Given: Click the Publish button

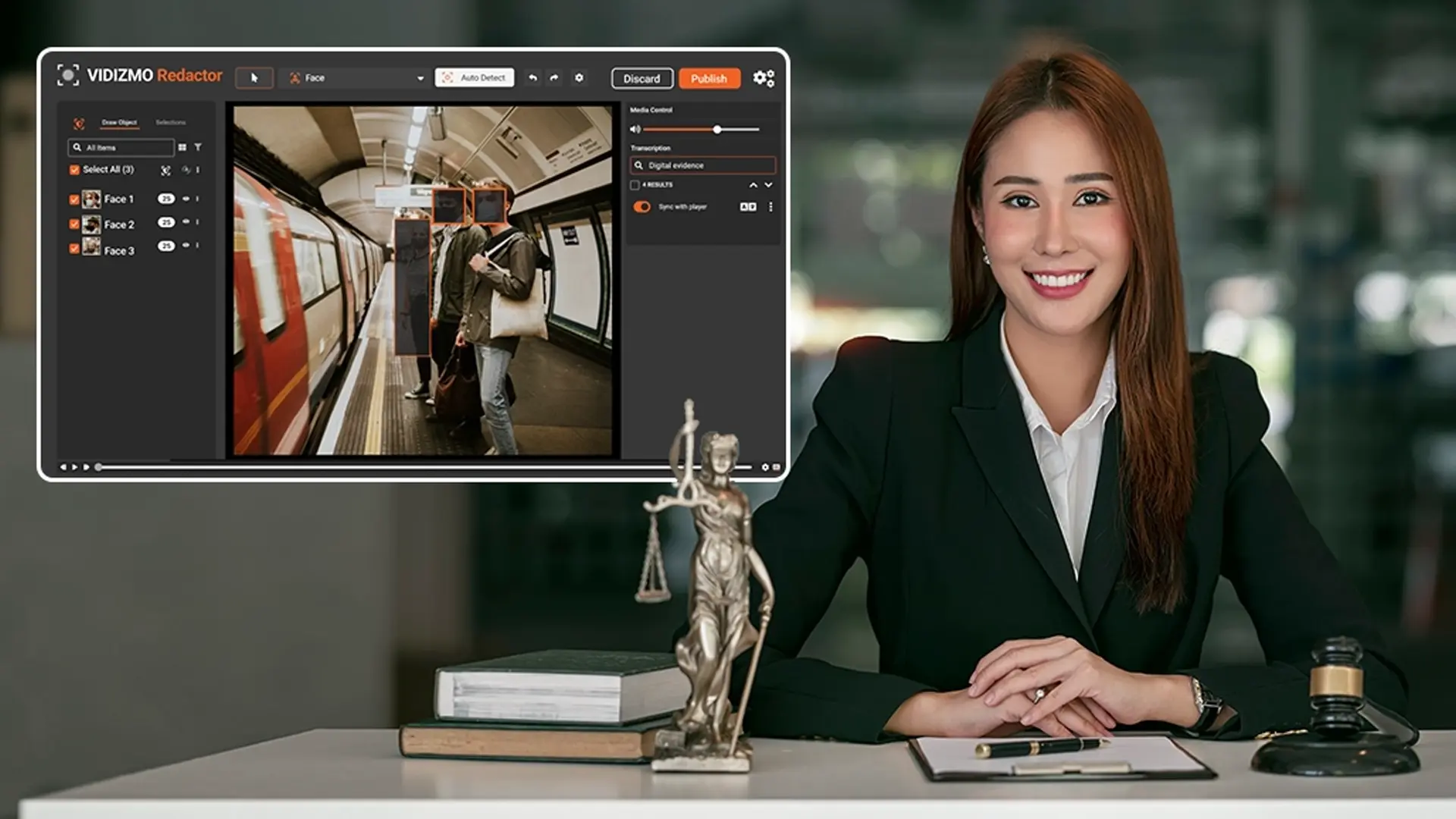Looking at the screenshot, I should point(709,79).
